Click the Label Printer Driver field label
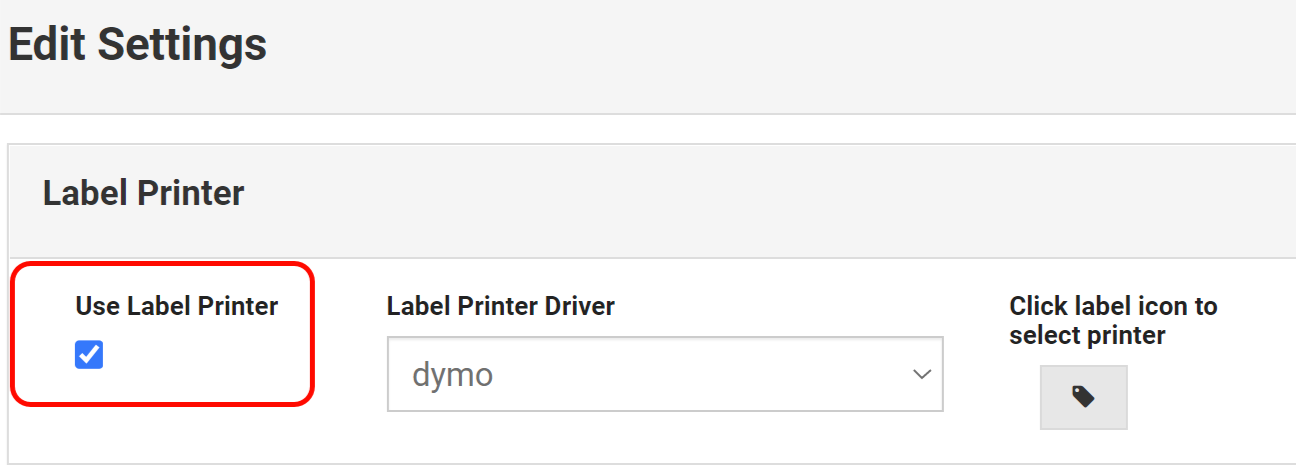 coord(500,306)
